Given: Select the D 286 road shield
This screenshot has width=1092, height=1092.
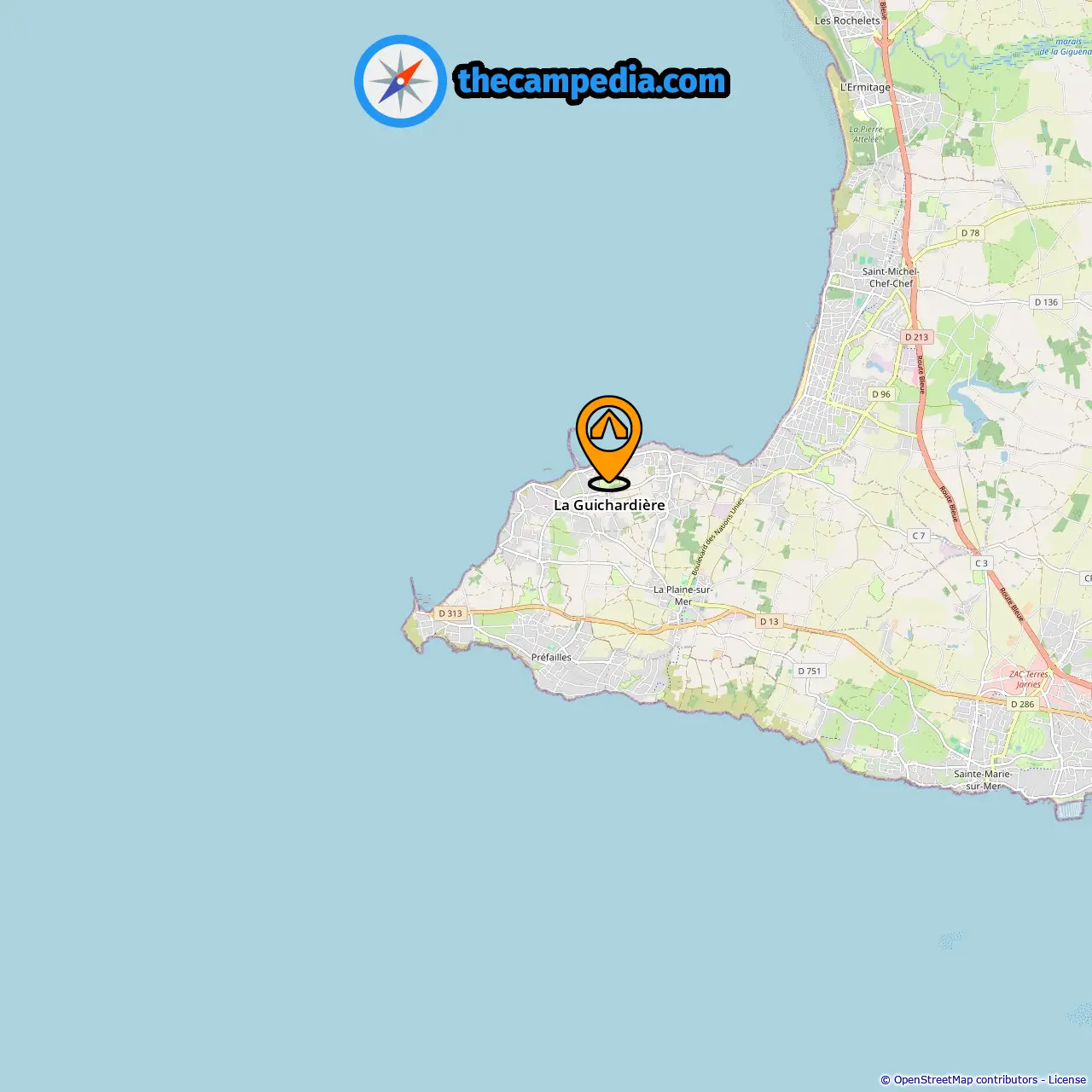Looking at the screenshot, I should (x=1022, y=704).
